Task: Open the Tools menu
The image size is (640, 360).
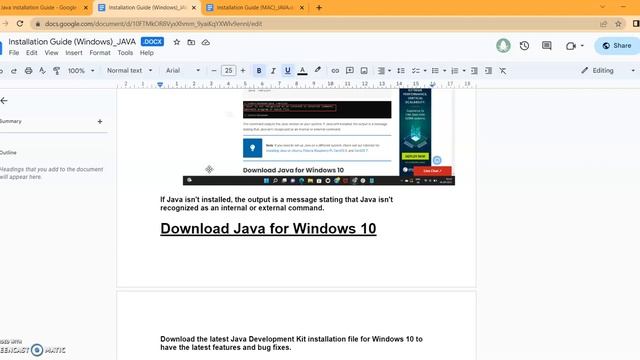Action: click(125, 53)
